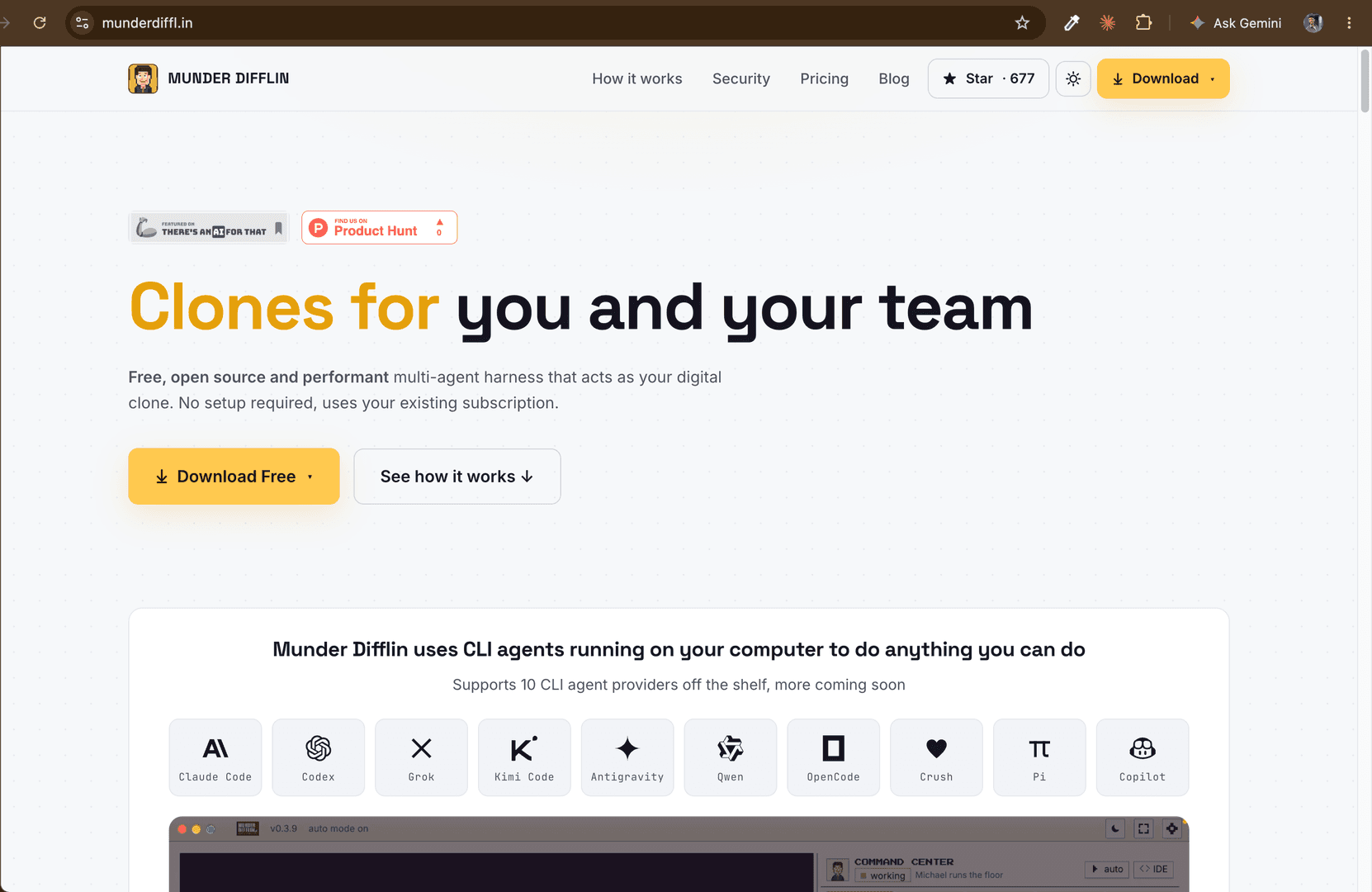Image resolution: width=1372 pixels, height=892 pixels.
Task: Select the Qwen provider card
Action: [x=731, y=757]
